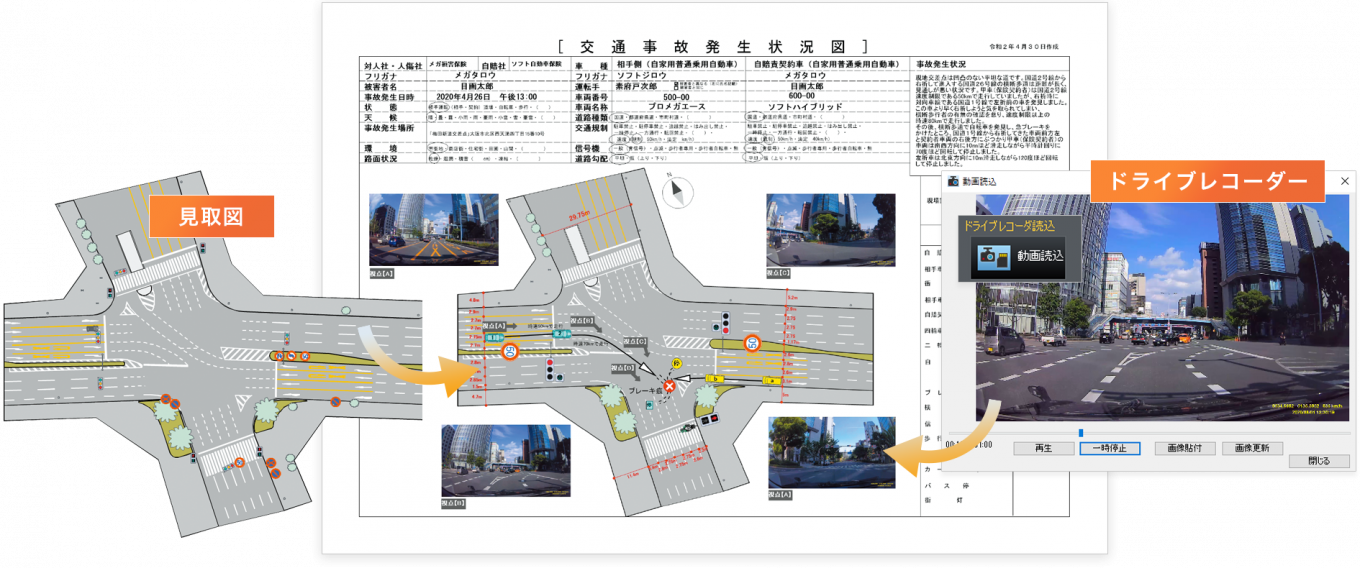
Task: Click the 動画読込 drive recorder camera icon
Action: pos(992,256)
